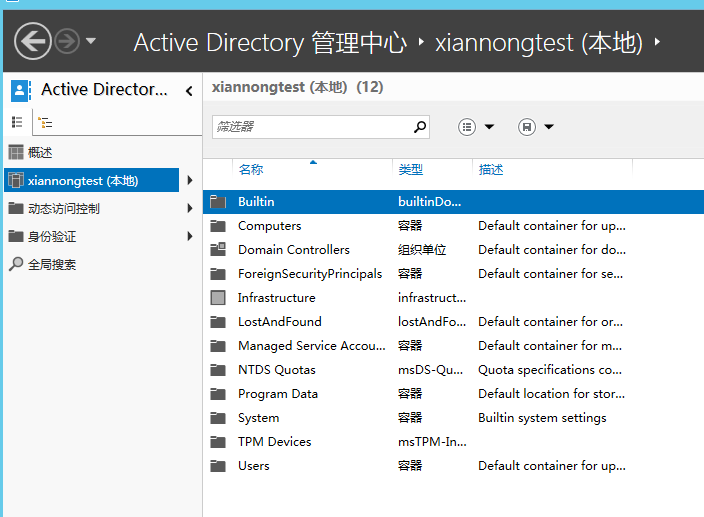Collapse the Active Directory navigation pane
The height and width of the screenshot is (517, 704).
[x=189, y=91]
